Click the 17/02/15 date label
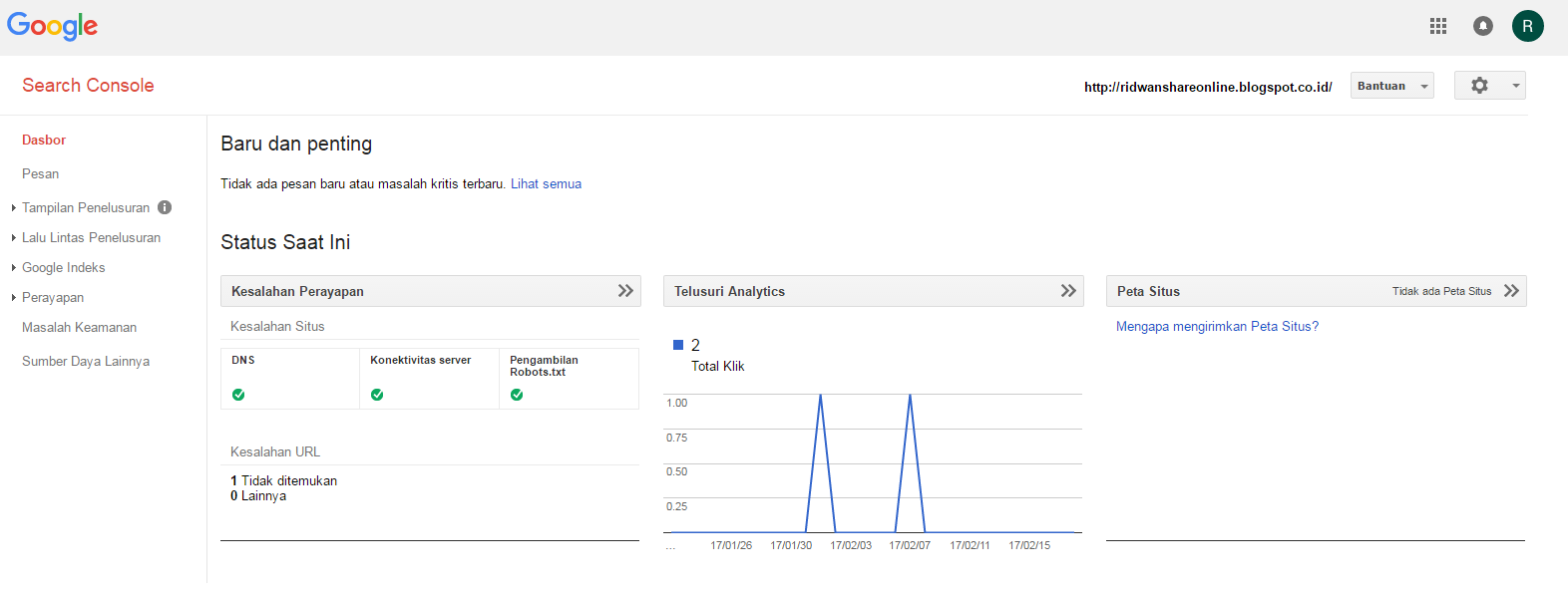 [1029, 545]
